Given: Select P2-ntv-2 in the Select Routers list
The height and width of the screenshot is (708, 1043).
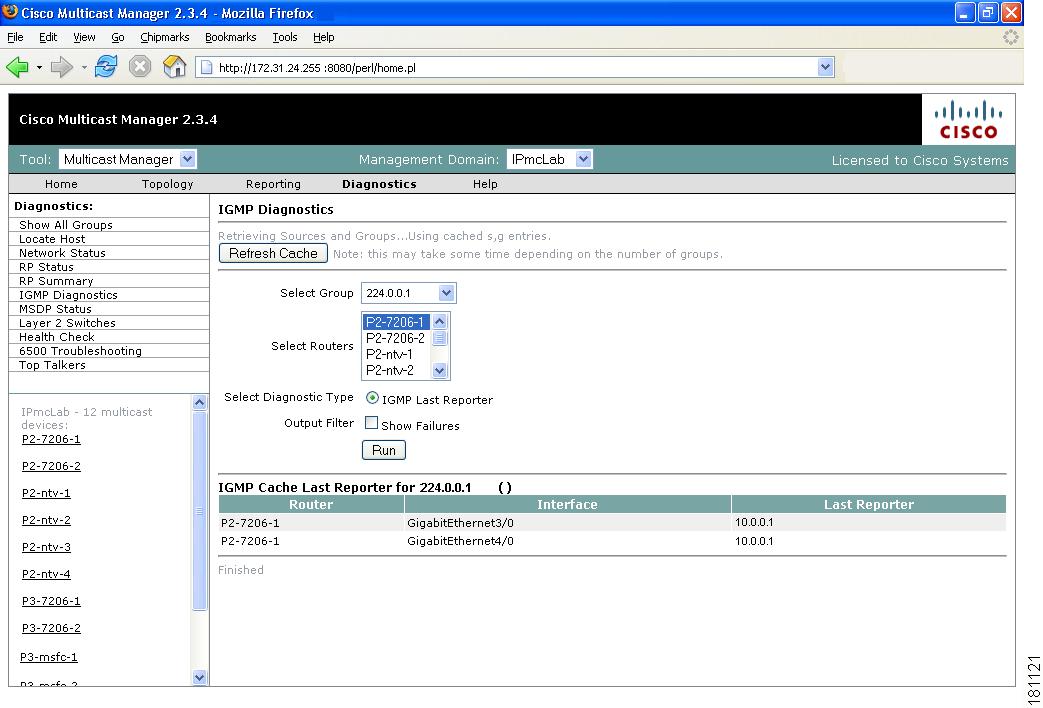Looking at the screenshot, I should (397, 370).
